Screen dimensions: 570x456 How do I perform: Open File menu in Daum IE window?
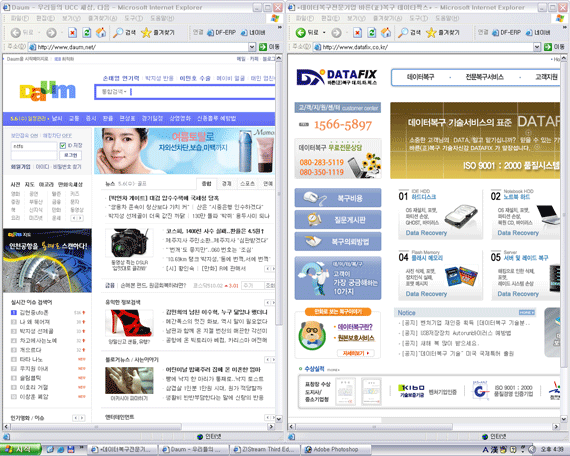point(20,18)
